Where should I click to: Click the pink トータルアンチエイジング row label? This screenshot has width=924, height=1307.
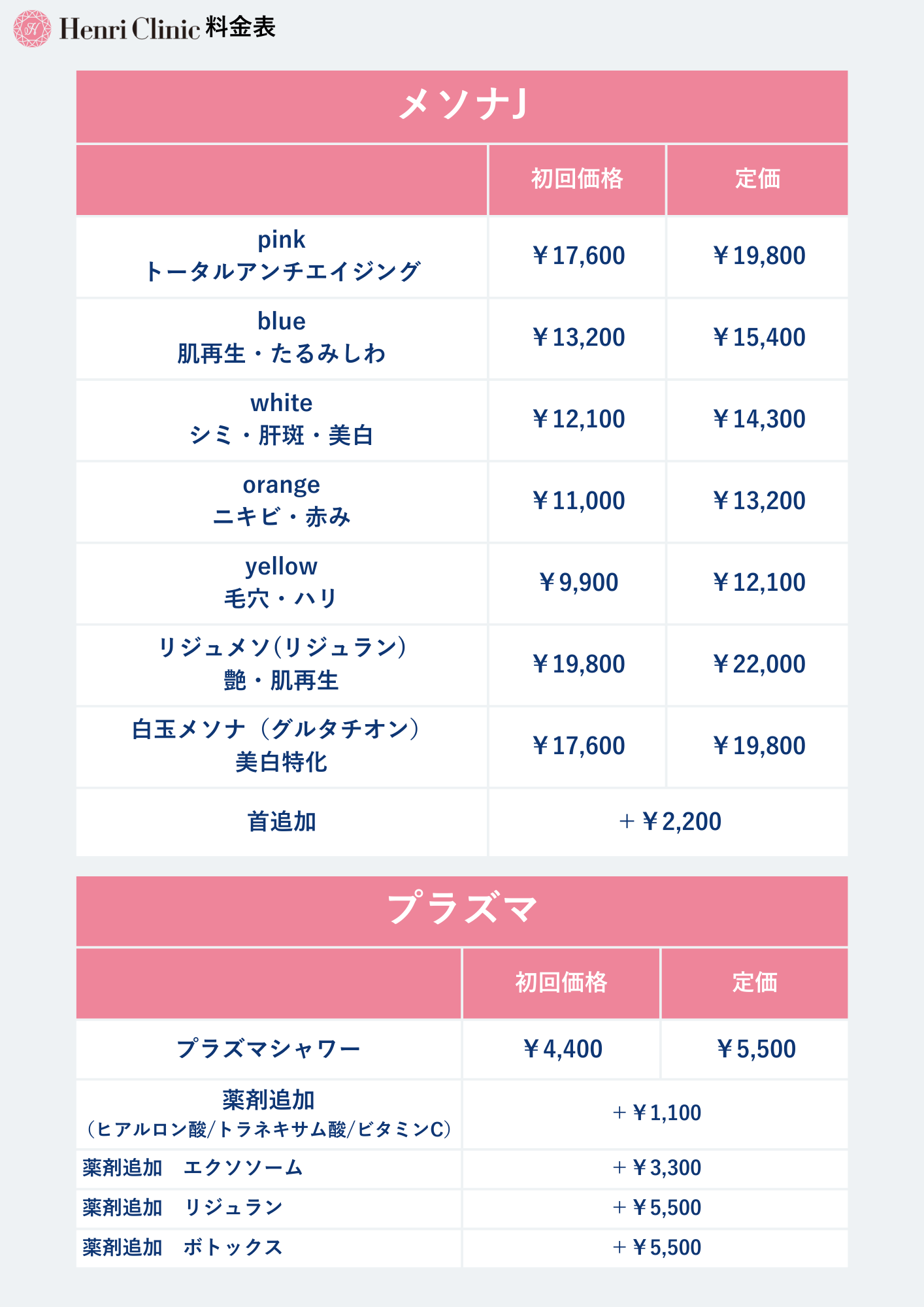coord(282,256)
